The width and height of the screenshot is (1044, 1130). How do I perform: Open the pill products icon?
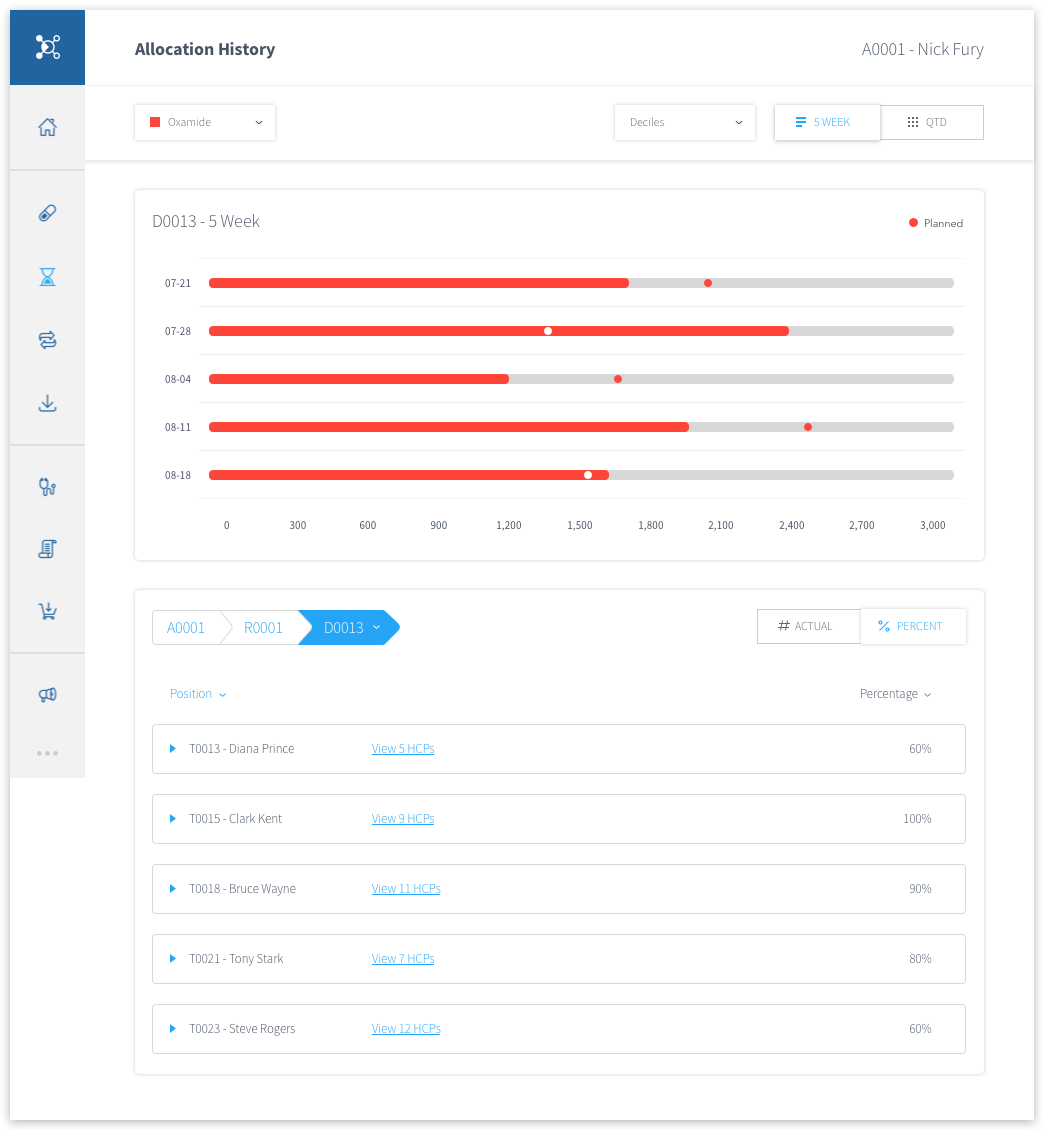click(x=48, y=213)
